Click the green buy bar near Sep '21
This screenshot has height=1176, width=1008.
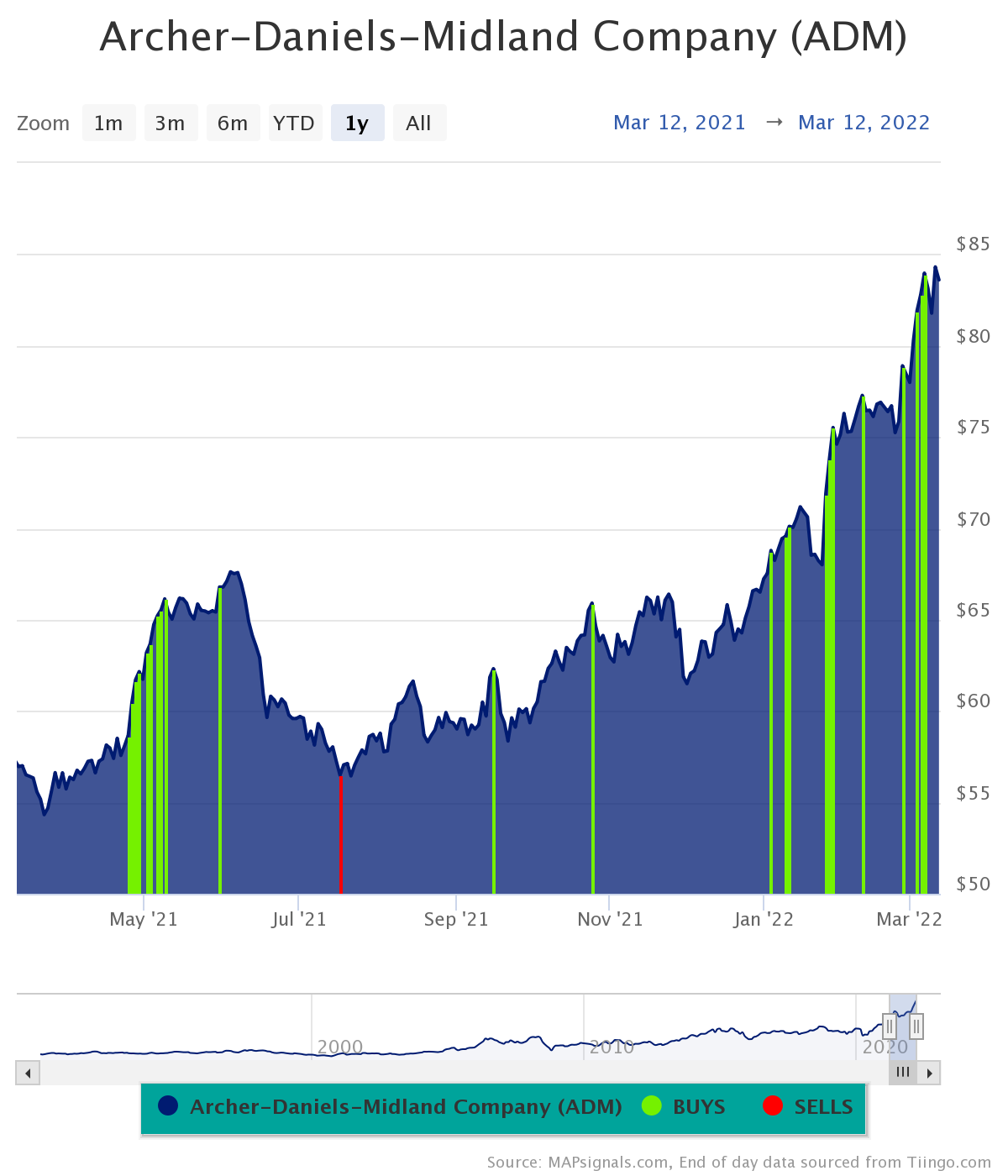coord(494,782)
